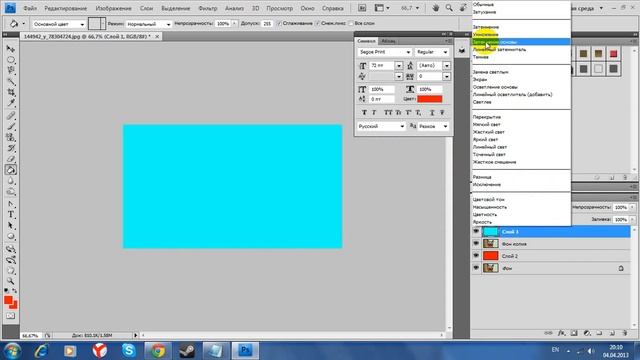Select the Healing Brush tool
The width and height of the screenshot is (640, 360).
coord(11,116)
